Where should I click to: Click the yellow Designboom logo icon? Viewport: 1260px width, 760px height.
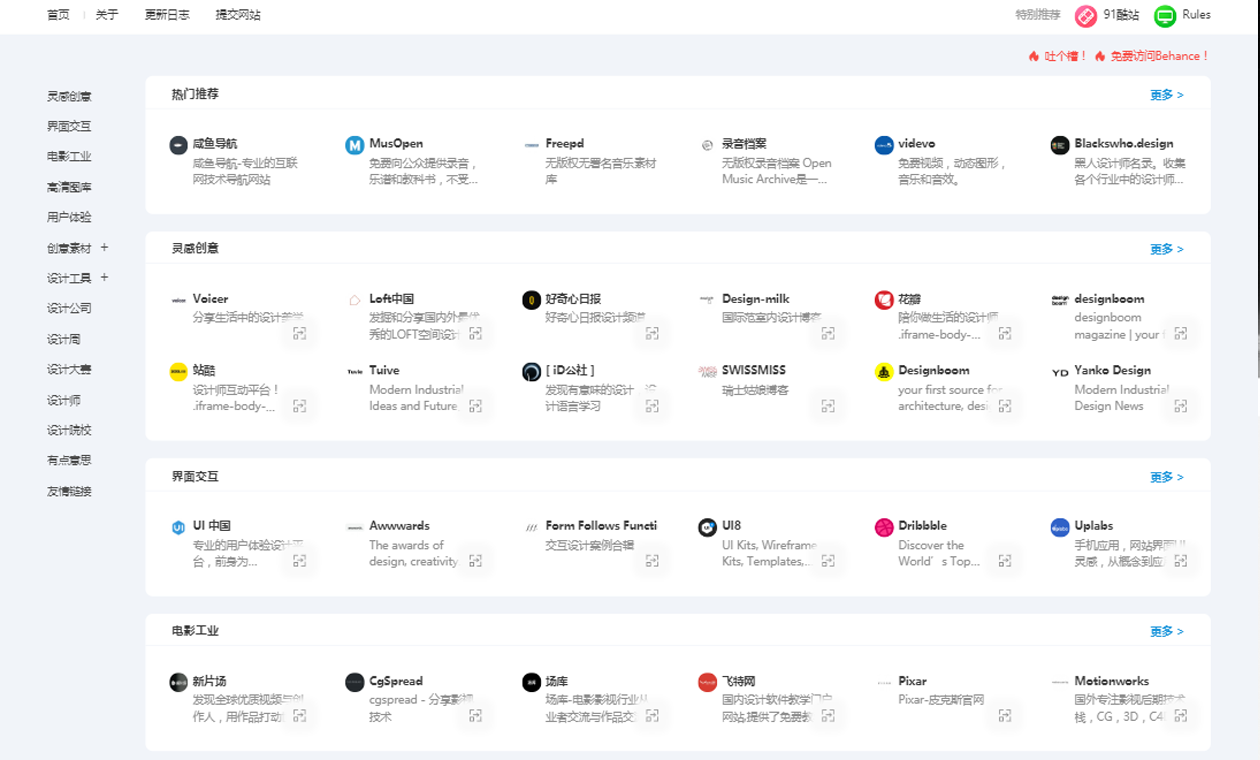(x=883, y=372)
